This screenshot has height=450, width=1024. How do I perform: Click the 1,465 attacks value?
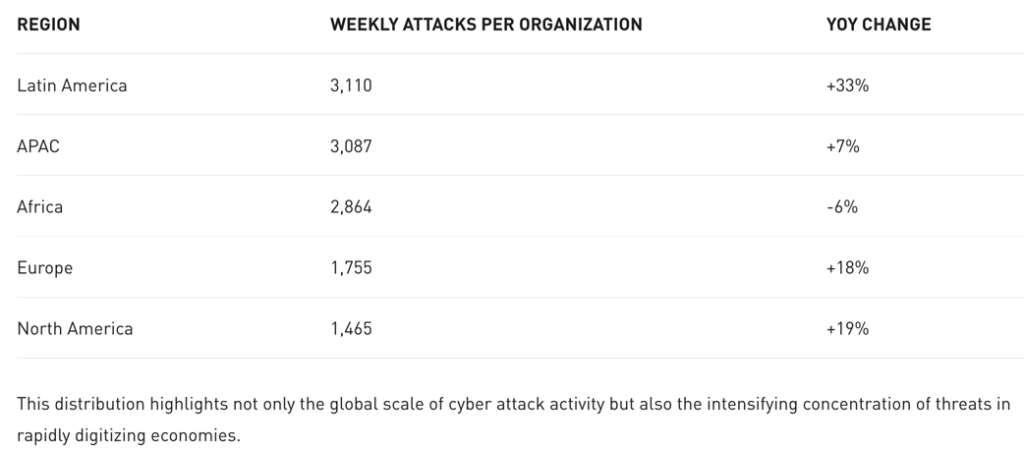[351, 328]
